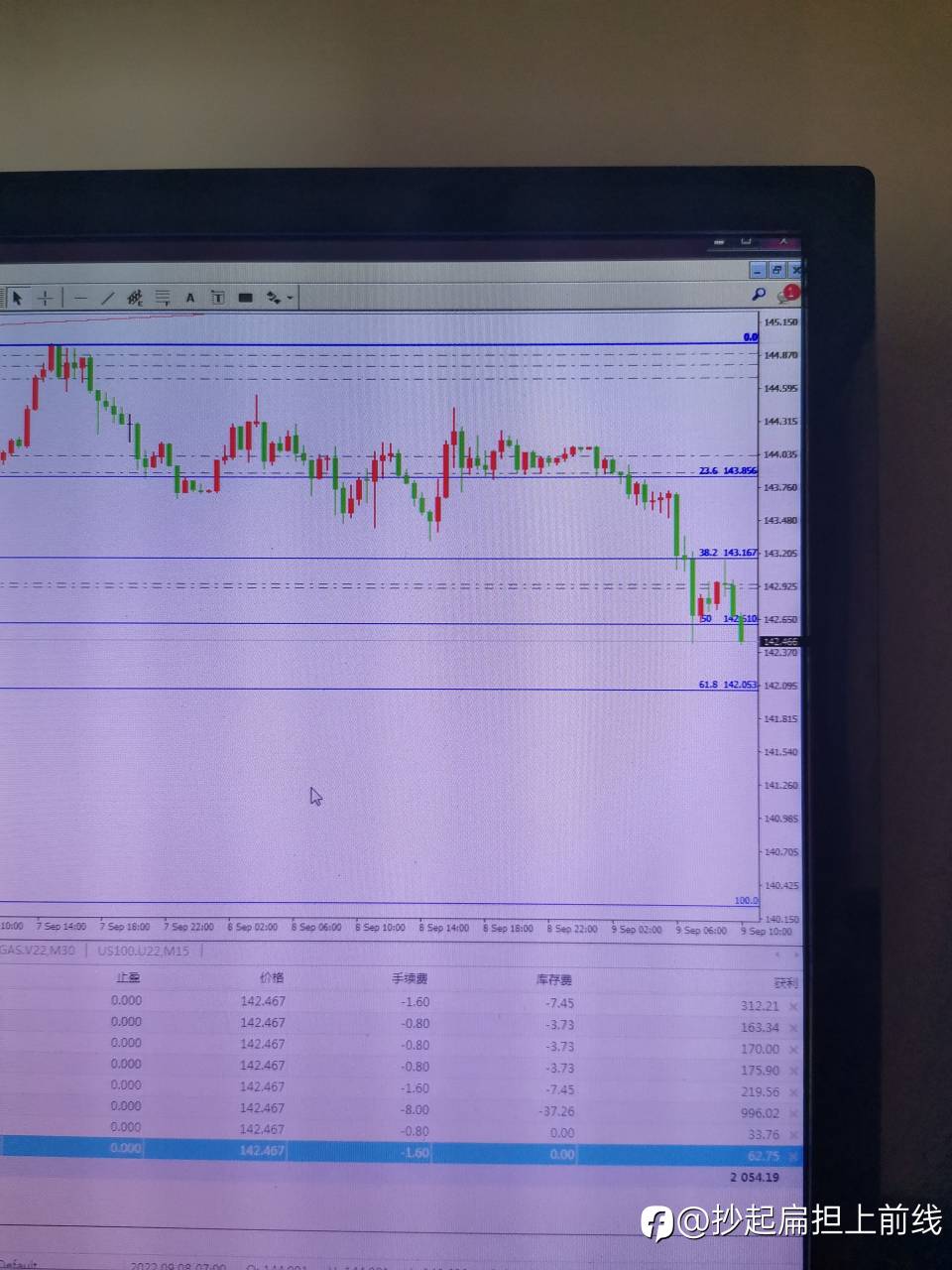Close the position with profit 996.02
This screenshot has width=952, height=1270.
[x=792, y=1113]
